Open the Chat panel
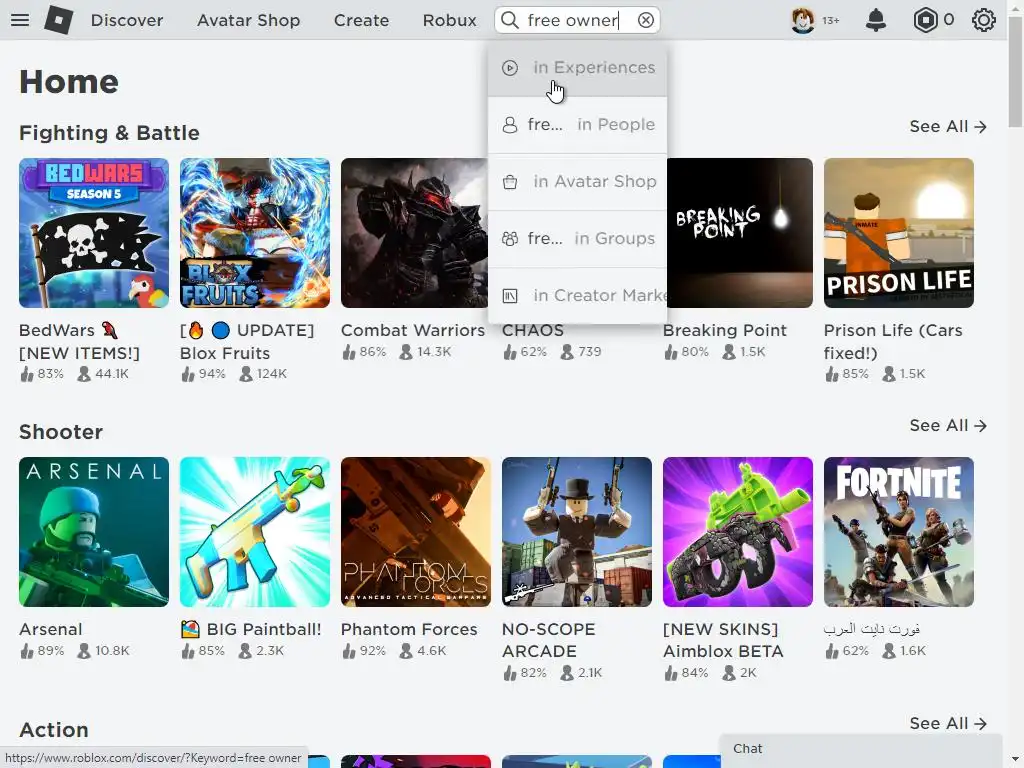Image resolution: width=1024 pixels, height=768 pixels. click(861, 749)
